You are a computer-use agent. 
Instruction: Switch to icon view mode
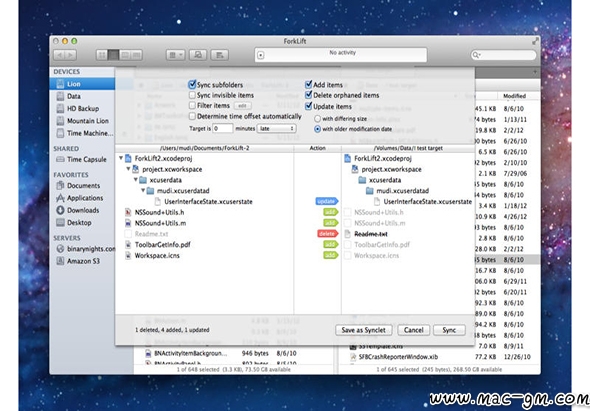coord(102,55)
